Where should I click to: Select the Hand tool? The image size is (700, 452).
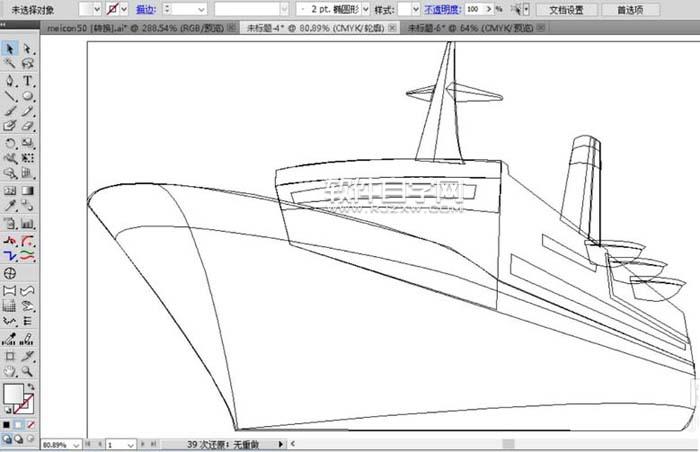coord(10,371)
